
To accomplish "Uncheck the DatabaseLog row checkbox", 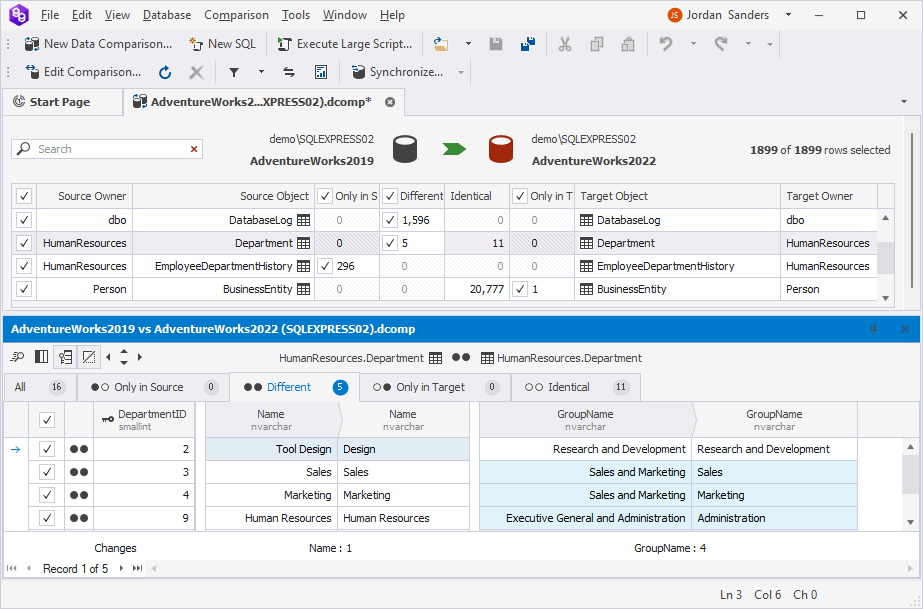I will click(24, 220).
